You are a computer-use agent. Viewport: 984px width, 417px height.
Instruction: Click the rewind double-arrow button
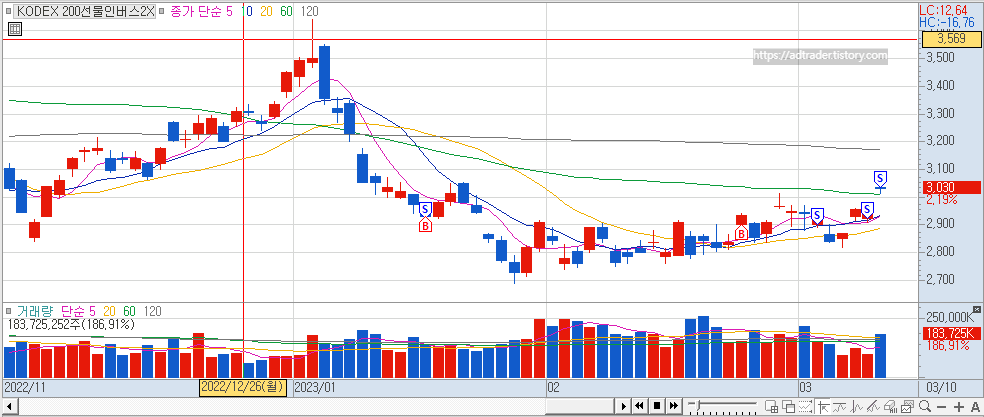click(639, 406)
